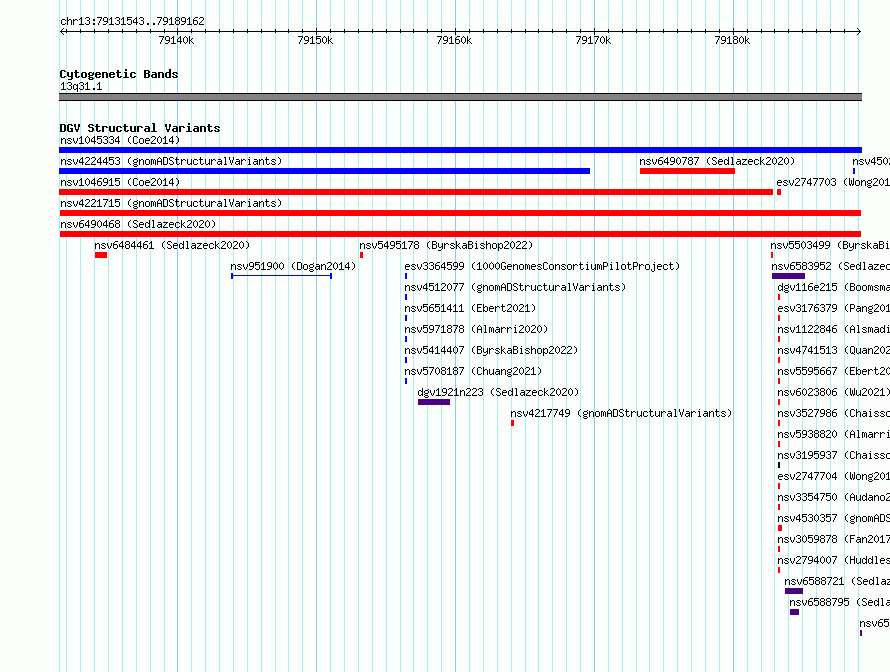
Task: Click the nsv1046915 (Coe2014) red bar
Action: point(416,192)
